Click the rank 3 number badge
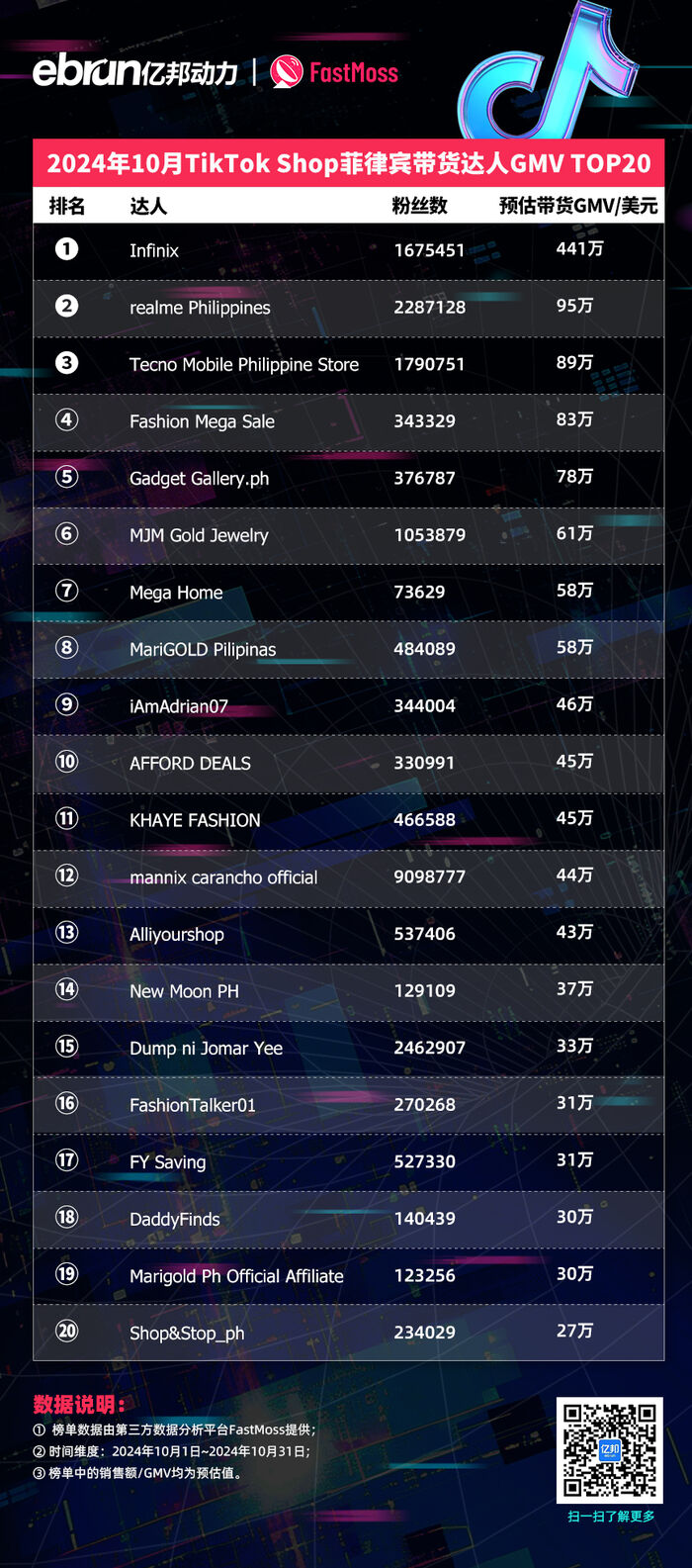Viewport: 692px width, 1568px height. pos(66,362)
